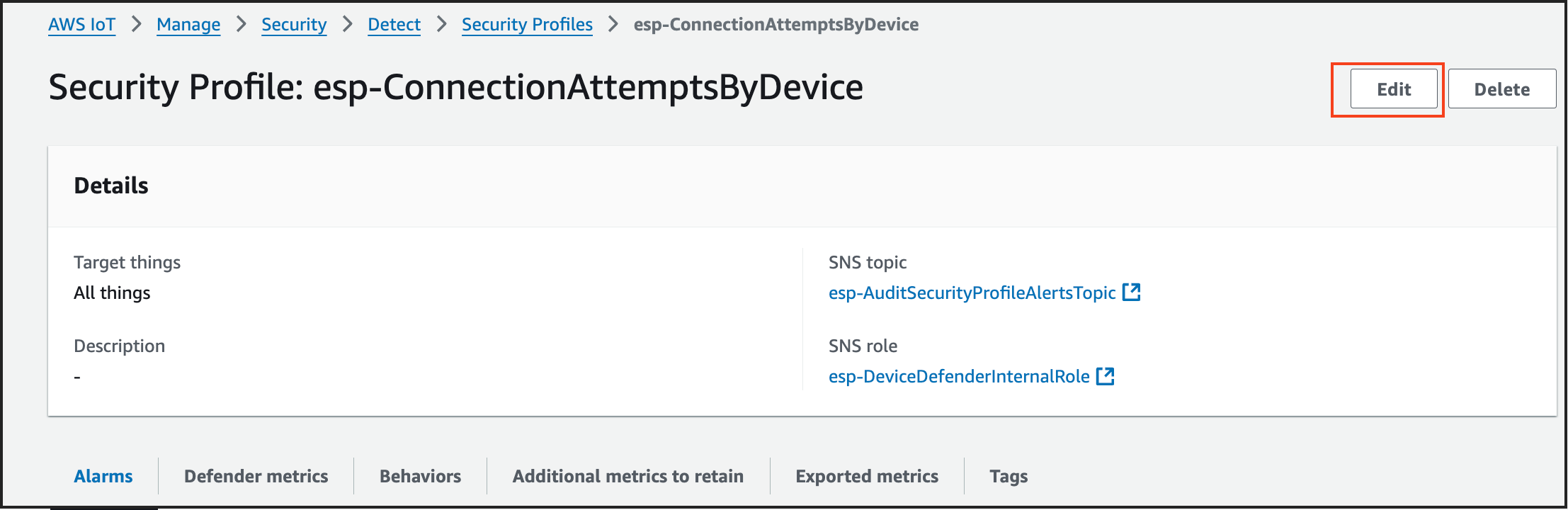Click the esp-ConnectionAttemptsByDevice breadcrumb text

[776, 24]
